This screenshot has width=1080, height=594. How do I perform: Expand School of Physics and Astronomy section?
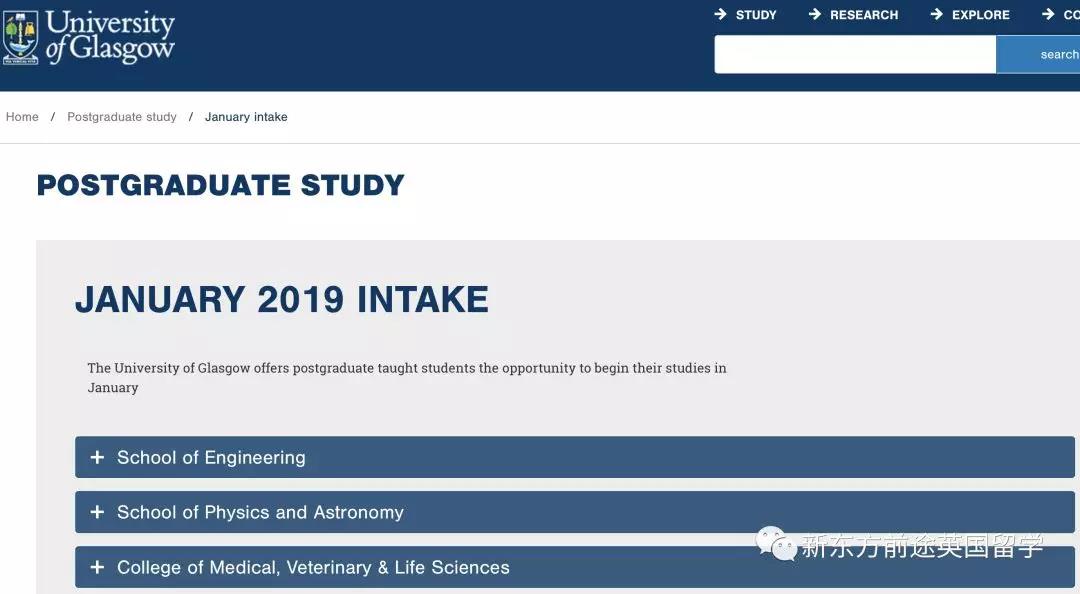pyautogui.click(x=574, y=512)
